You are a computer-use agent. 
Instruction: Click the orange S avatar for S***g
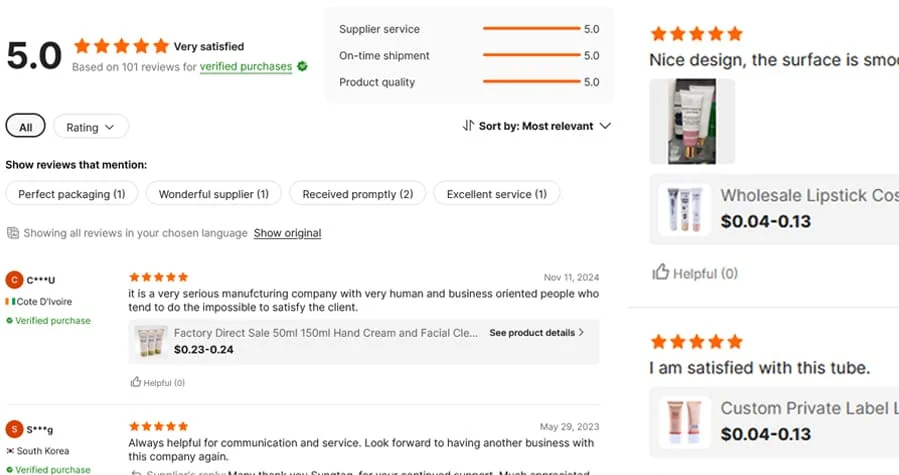(x=14, y=429)
